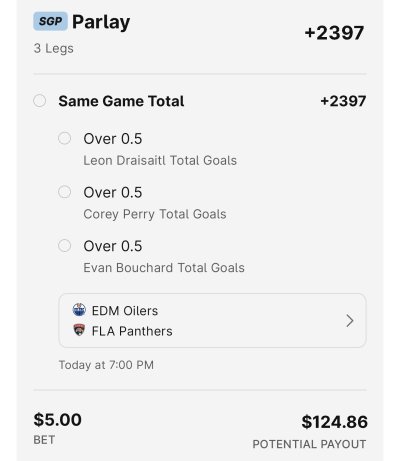This screenshot has height=461, width=400.
Task: Click the Edmonton Oilers team logo
Action: point(79,310)
